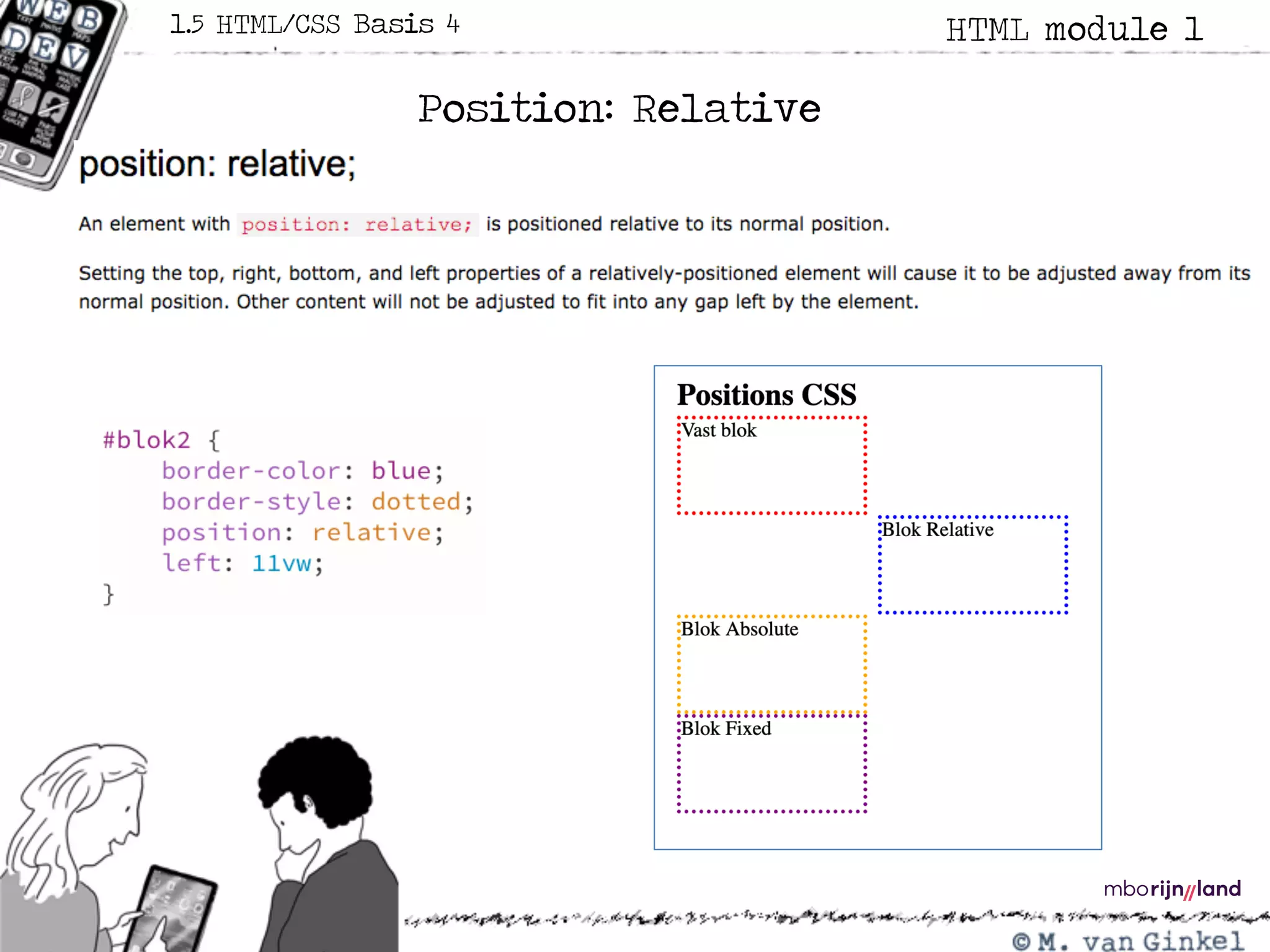Click the red dotted 'Vast blok' box

[x=771, y=465]
